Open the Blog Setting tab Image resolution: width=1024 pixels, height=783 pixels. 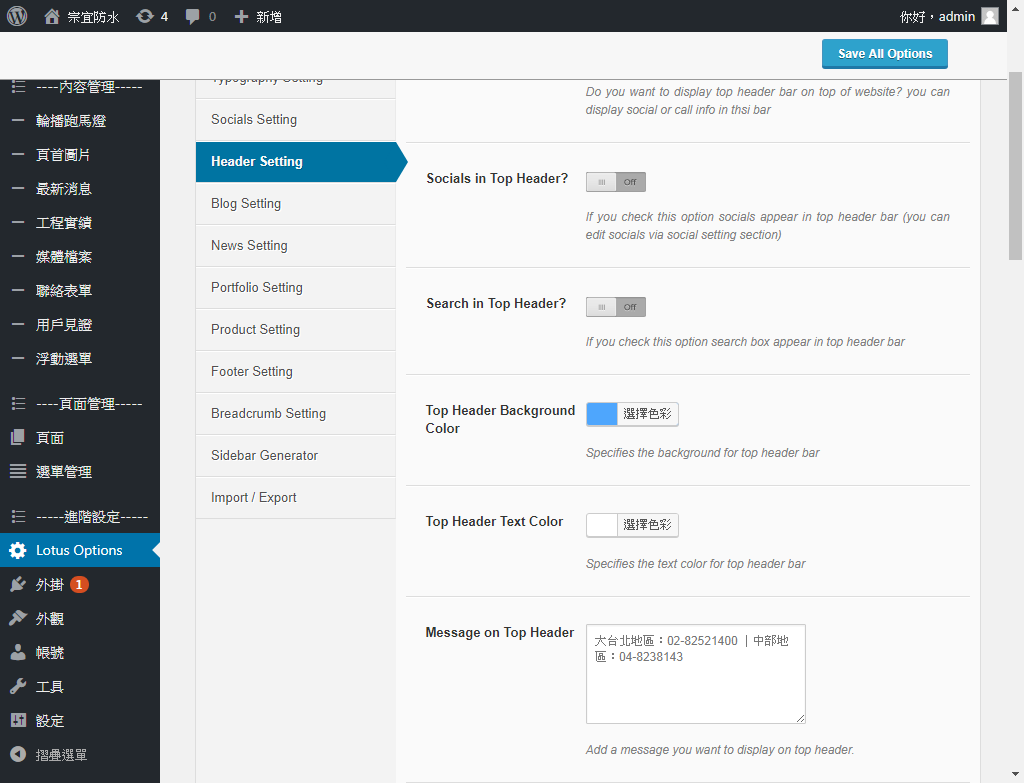[x=295, y=204]
